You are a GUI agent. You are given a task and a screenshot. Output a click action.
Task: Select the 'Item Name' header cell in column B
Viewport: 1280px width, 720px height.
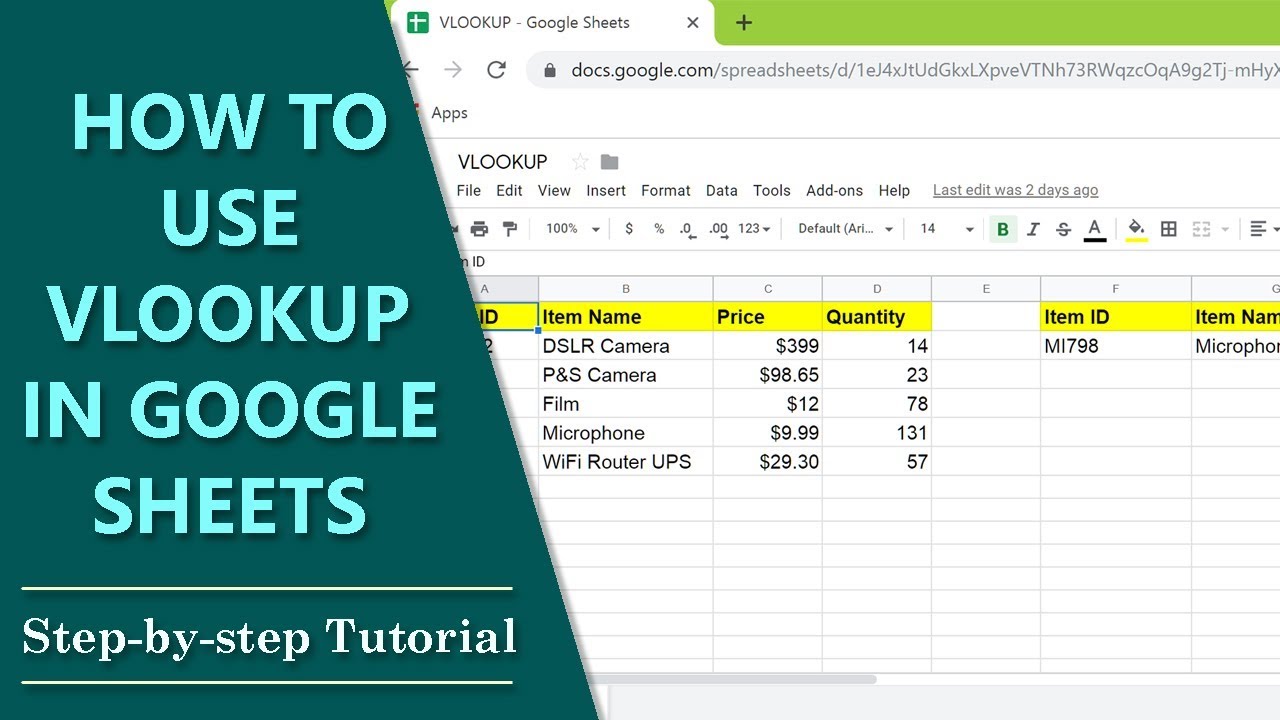(626, 317)
